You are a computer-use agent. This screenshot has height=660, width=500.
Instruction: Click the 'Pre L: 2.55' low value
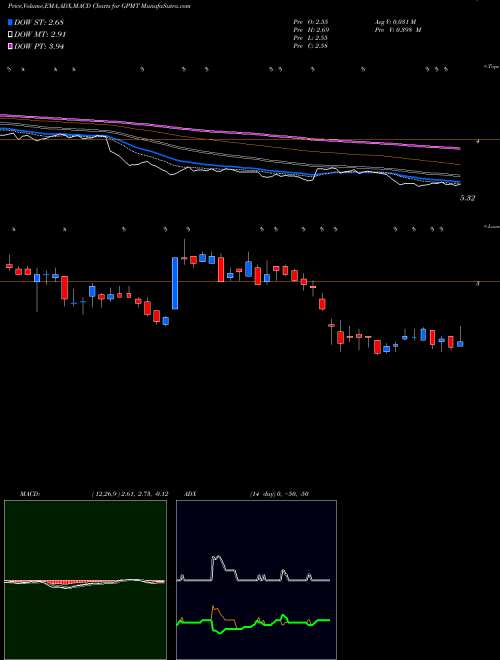pos(311,38)
